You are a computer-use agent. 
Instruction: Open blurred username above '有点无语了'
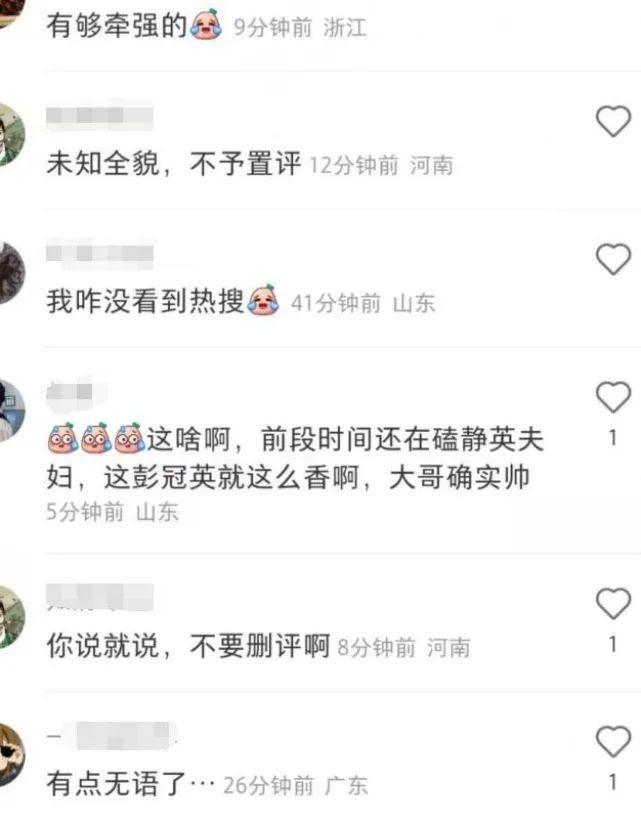pyautogui.click(x=110, y=736)
